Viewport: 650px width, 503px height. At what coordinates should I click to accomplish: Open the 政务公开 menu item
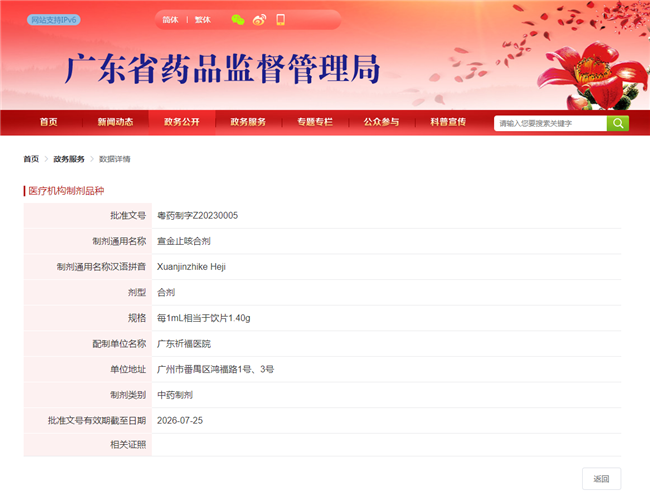click(x=182, y=122)
